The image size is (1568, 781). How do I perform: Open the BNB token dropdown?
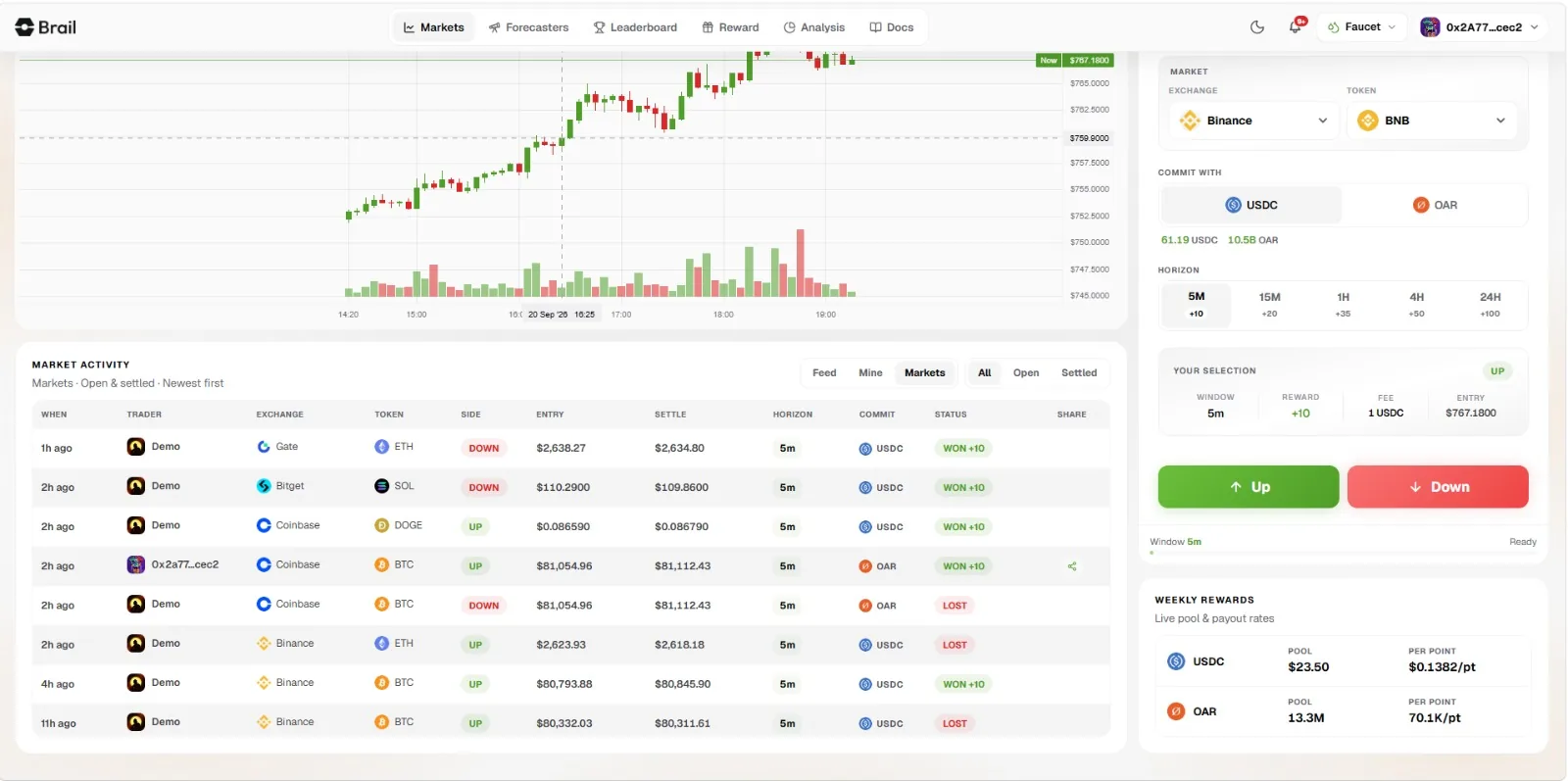tap(1433, 121)
